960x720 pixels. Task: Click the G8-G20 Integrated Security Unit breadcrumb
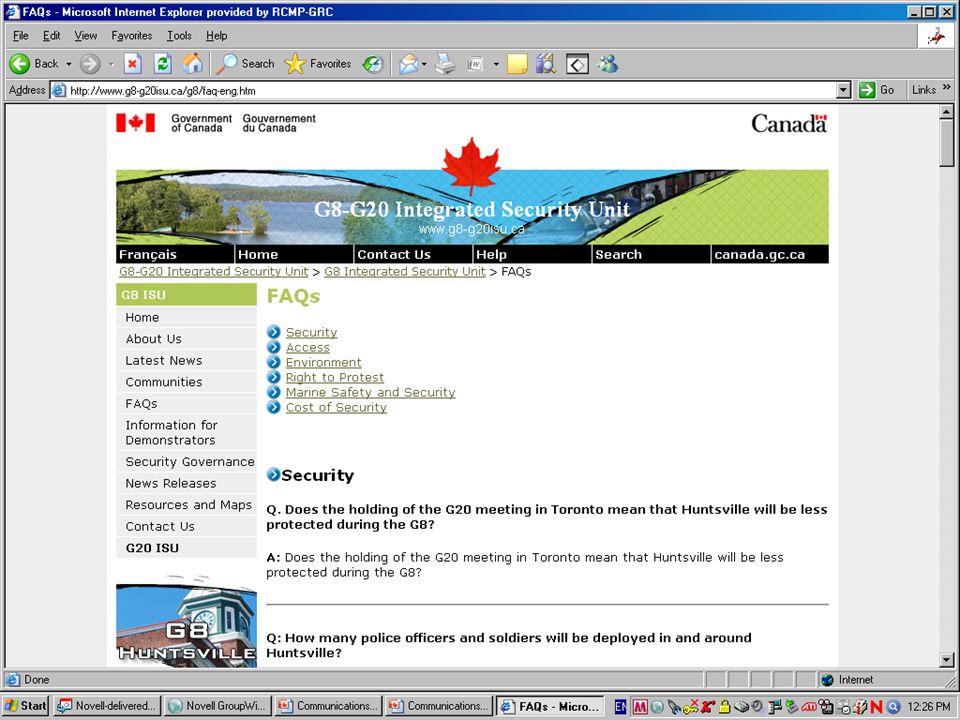[x=214, y=271]
